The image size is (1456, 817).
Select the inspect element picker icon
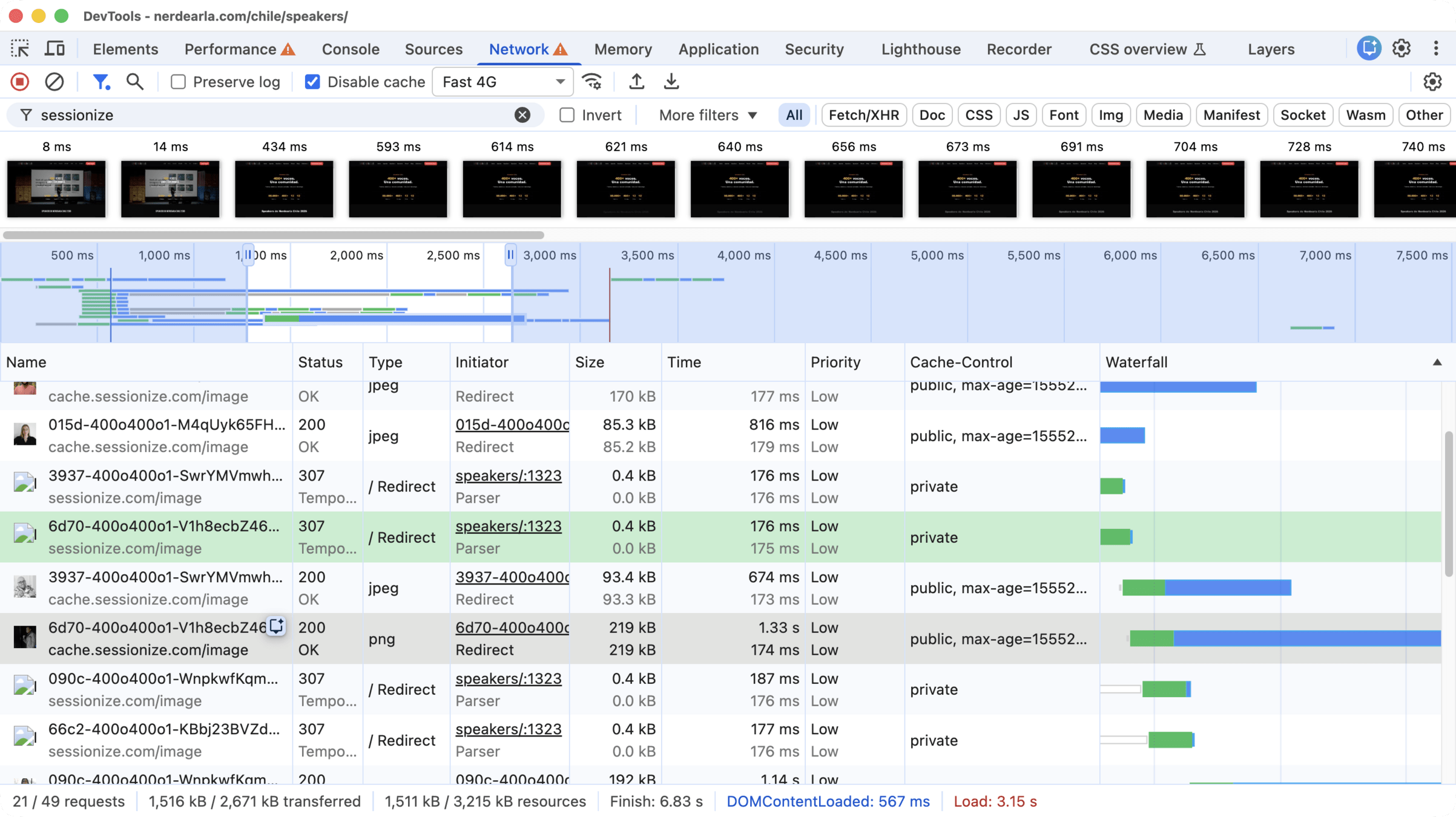point(20,49)
